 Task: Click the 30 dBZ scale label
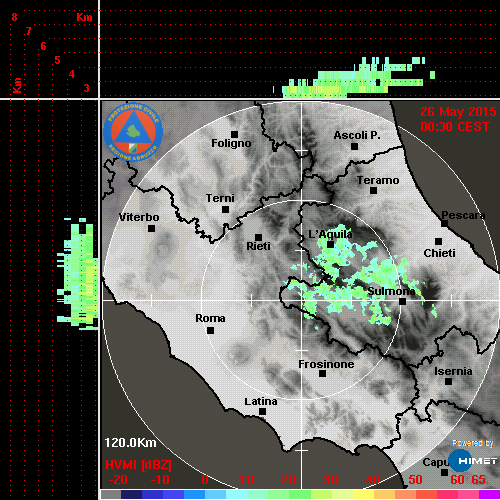330,480
